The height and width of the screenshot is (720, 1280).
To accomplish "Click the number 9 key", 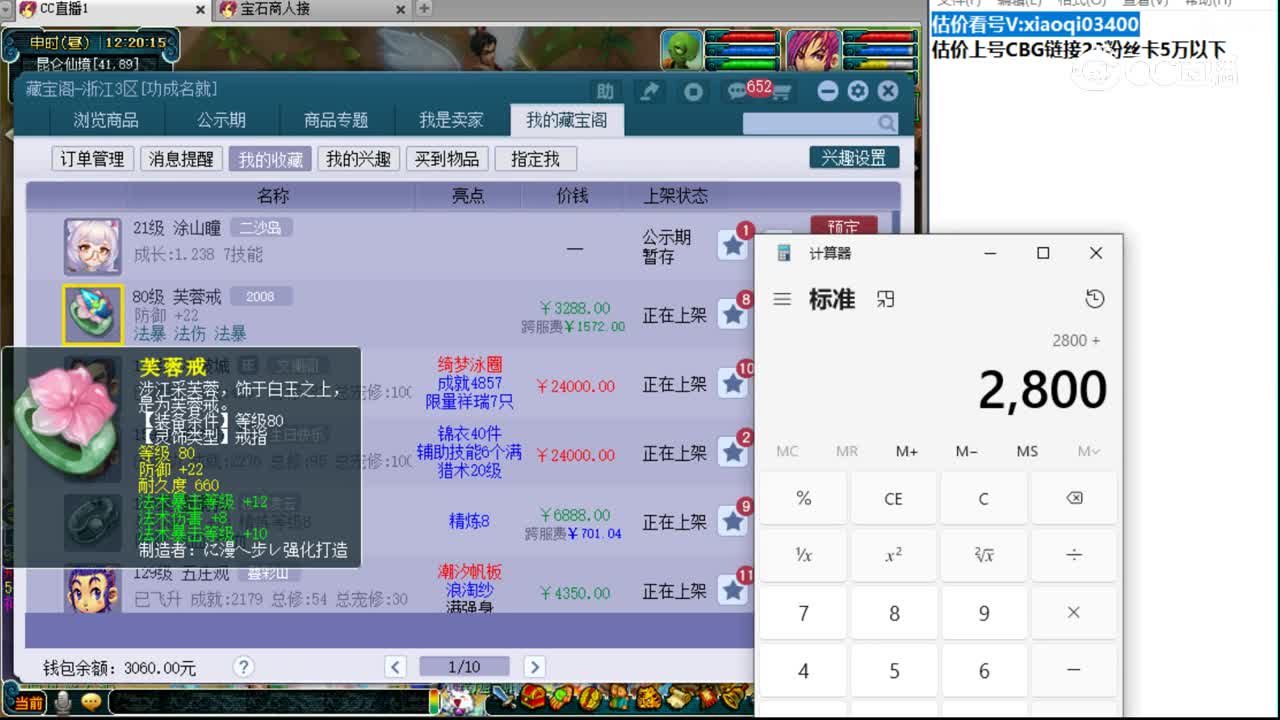I will (x=984, y=613).
